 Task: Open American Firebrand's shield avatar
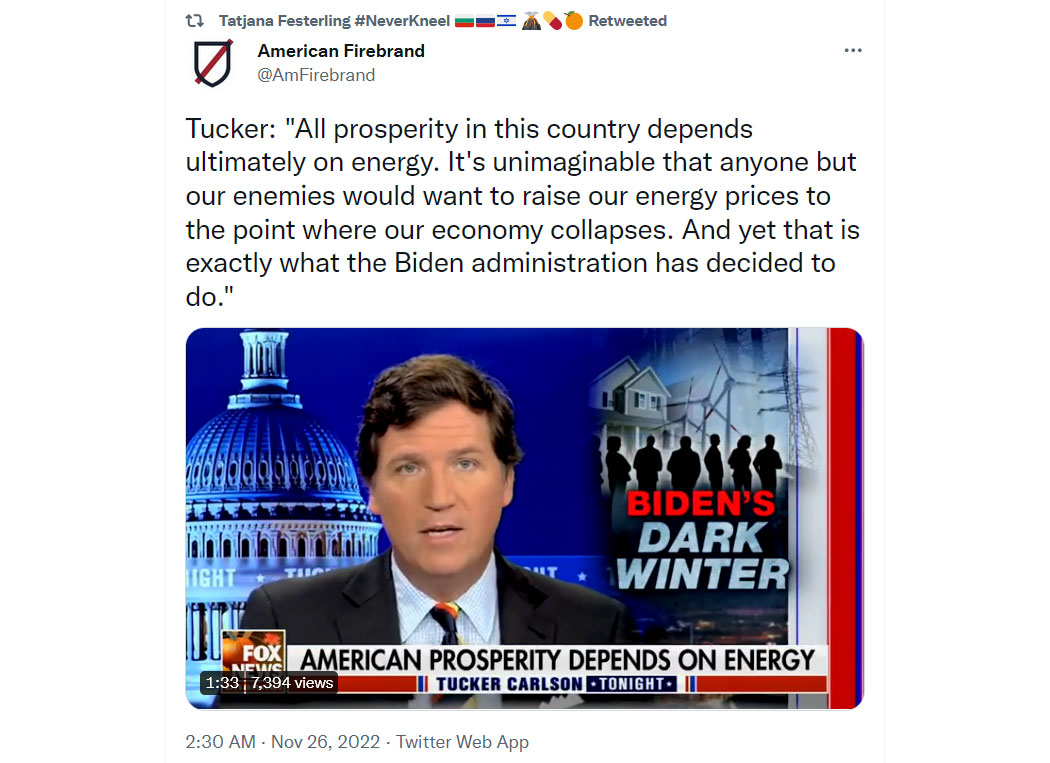click(213, 63)
